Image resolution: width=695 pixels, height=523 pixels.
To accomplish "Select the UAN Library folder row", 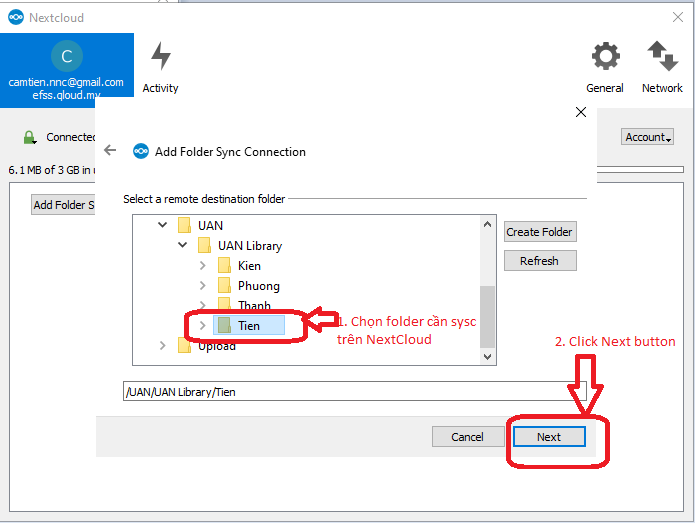I will (240, 245).
